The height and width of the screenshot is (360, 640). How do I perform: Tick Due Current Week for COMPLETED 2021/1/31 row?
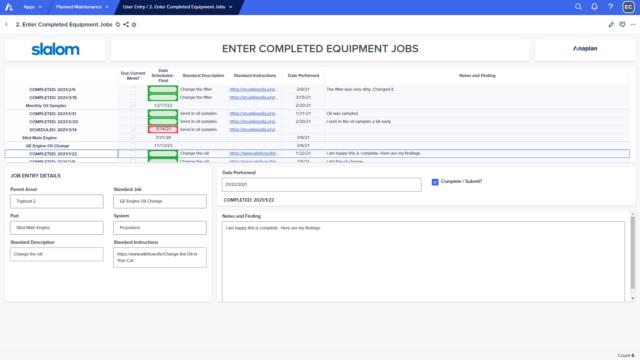[133, 113]
